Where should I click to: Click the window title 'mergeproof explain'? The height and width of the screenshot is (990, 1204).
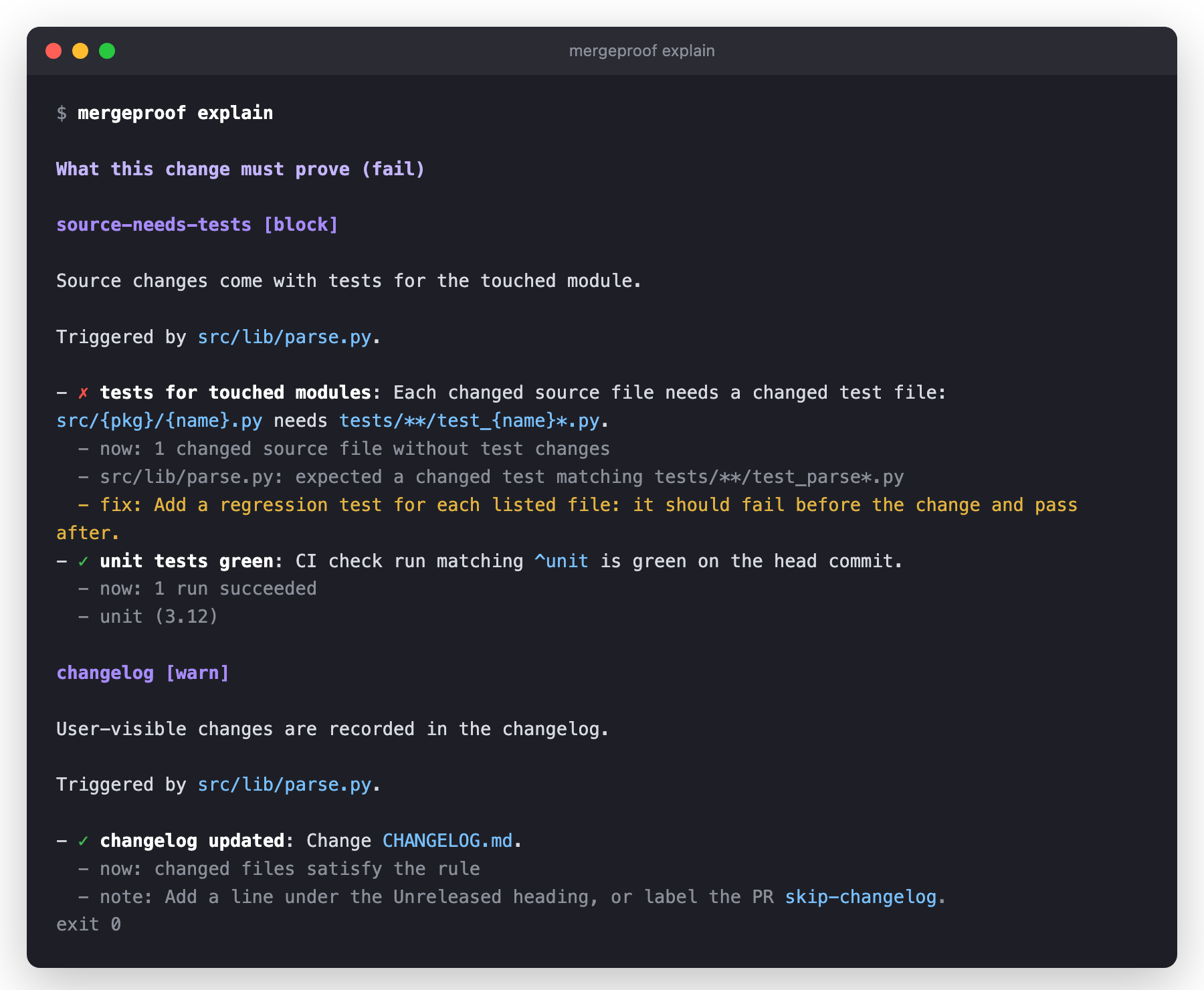(x=641, y=51)
